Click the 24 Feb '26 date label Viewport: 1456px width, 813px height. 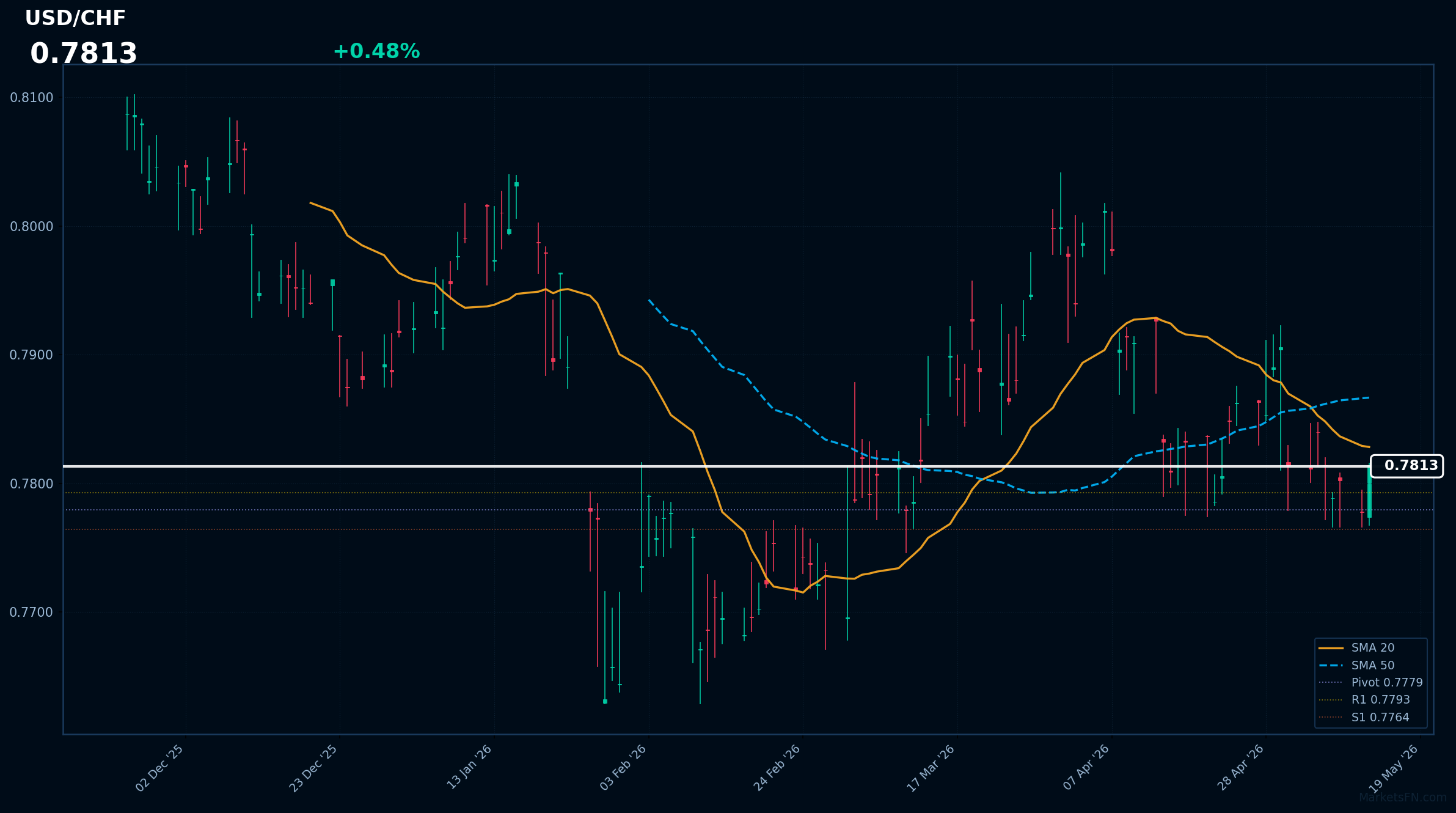(x=777, y=768)
